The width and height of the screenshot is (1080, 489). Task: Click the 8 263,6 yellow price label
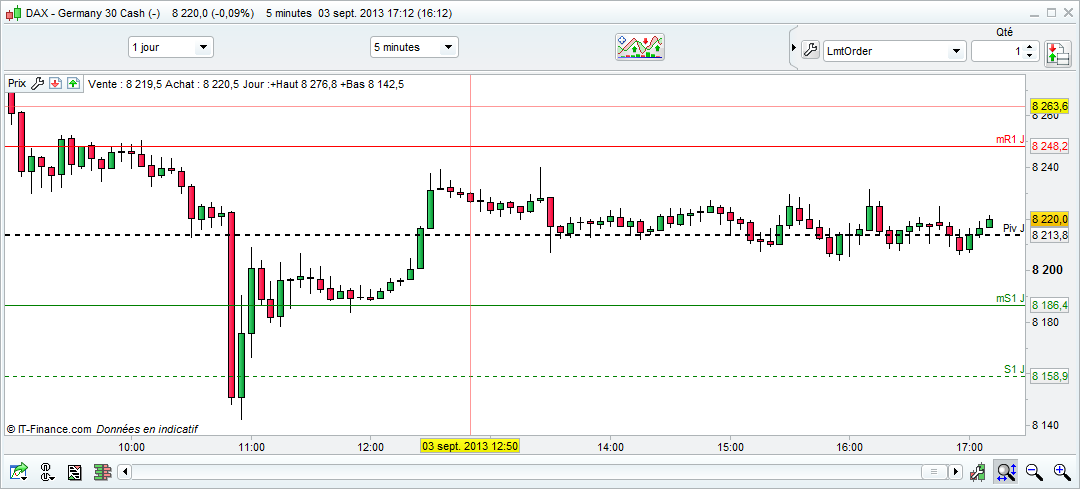pos(1049,106)
